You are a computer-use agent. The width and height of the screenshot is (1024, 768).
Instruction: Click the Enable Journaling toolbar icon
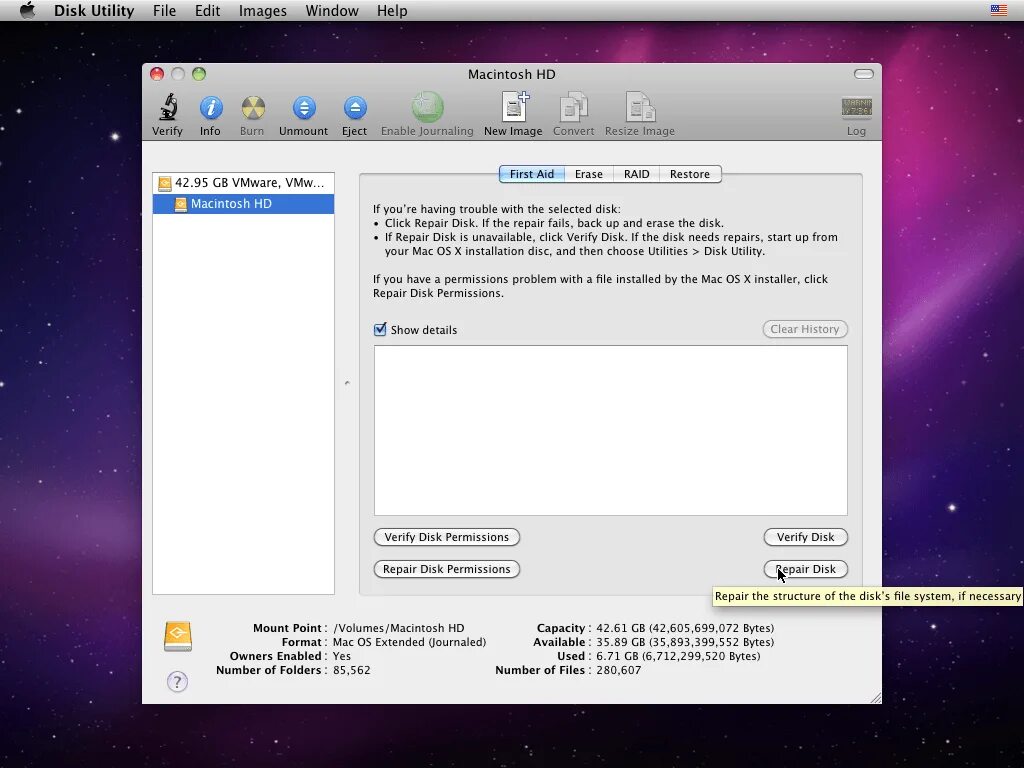[x=427, y=107]
